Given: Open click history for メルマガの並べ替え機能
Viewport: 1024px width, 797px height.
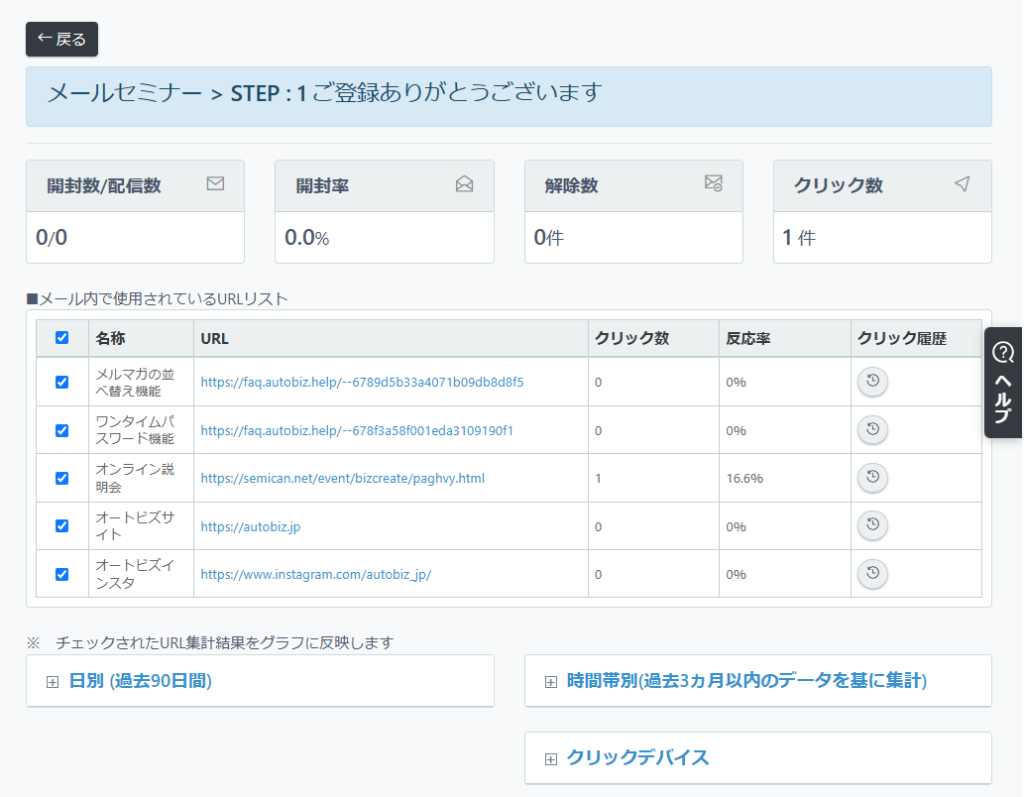Looking at the screenshot, I should click(x=872, y=382).
